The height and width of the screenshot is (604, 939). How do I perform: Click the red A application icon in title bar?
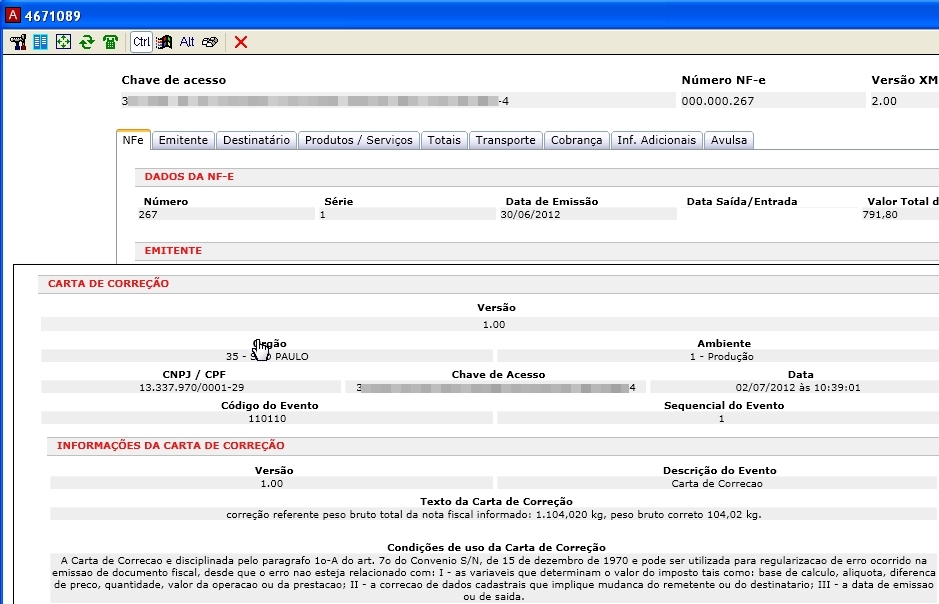click(12, 15)
